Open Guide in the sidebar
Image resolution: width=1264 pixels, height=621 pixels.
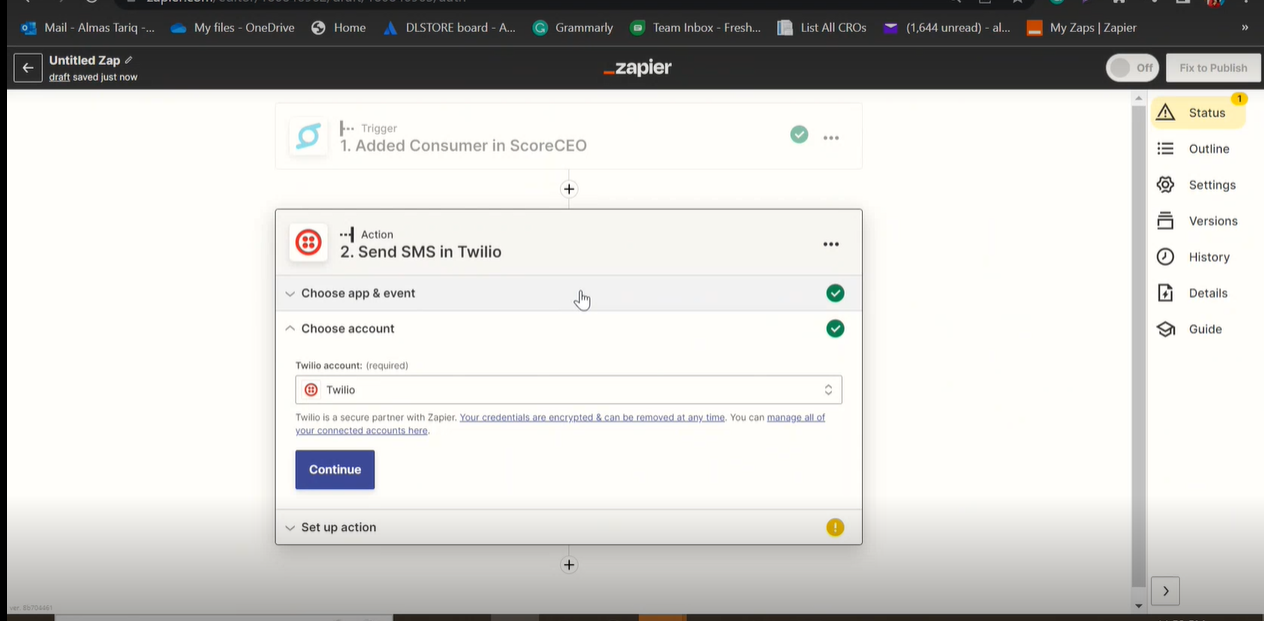(1205, 329)
